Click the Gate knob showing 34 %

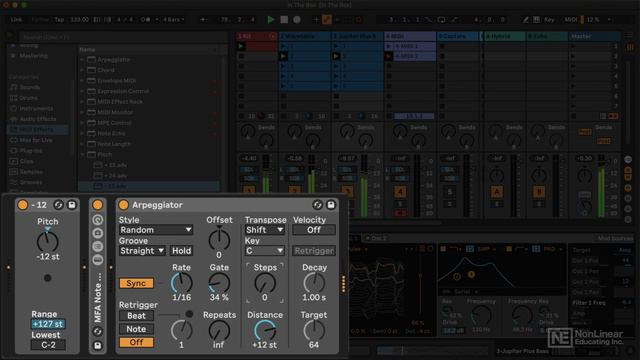[219, 282]
